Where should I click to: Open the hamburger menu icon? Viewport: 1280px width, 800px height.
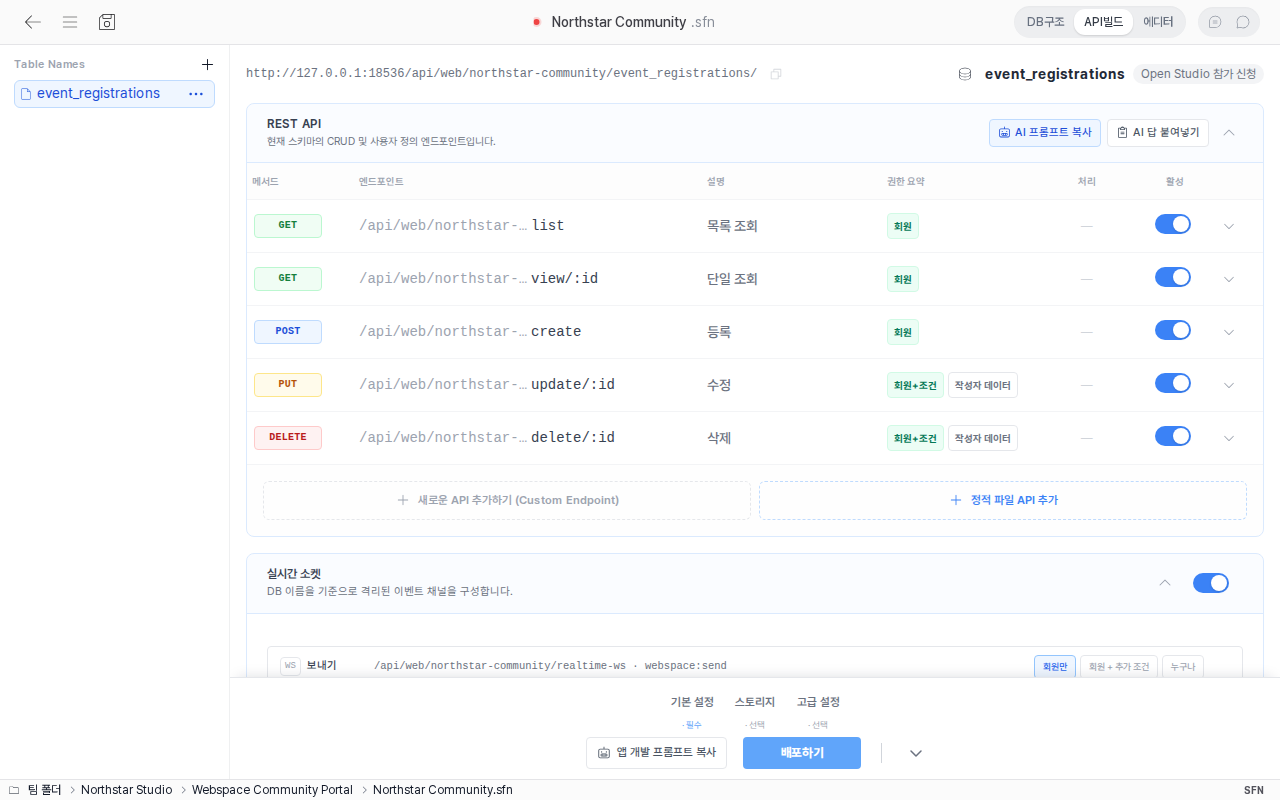point(70,22)
